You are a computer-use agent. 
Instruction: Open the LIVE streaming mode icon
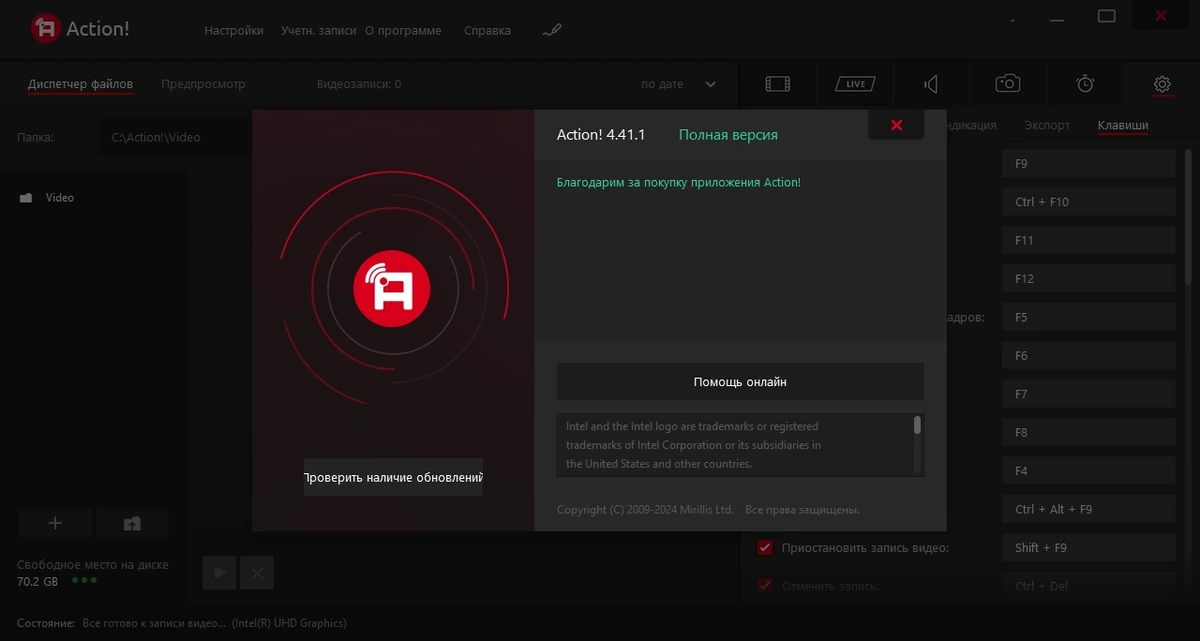(x=855, y=84)
